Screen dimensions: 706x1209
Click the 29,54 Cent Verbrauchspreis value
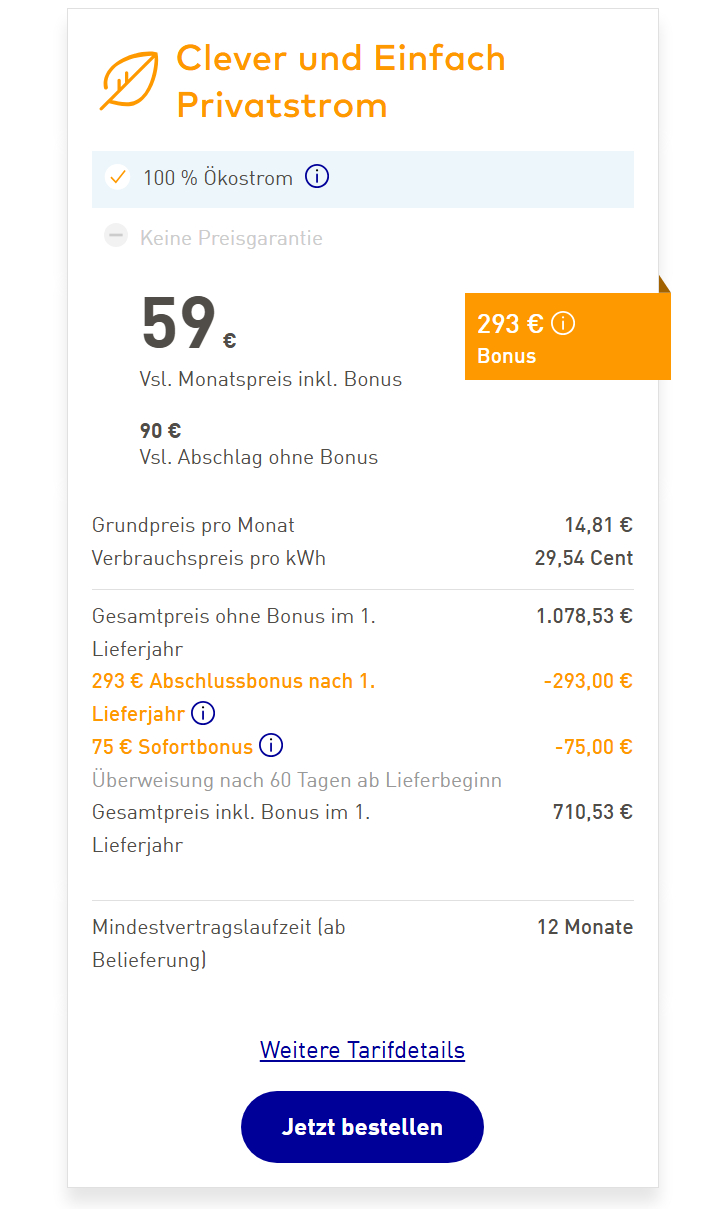583,558
